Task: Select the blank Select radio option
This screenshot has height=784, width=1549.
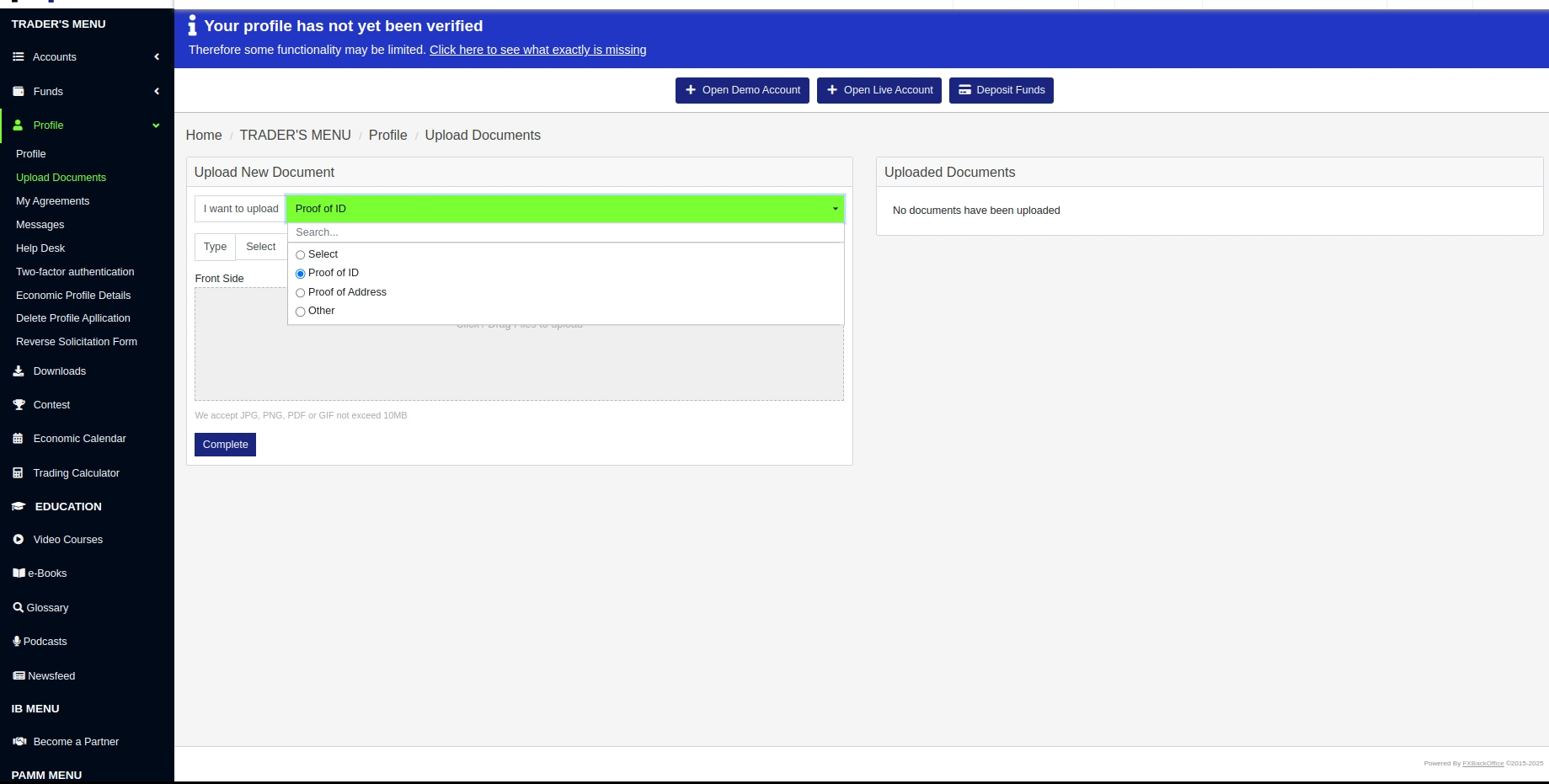Action: pos(300,254)
